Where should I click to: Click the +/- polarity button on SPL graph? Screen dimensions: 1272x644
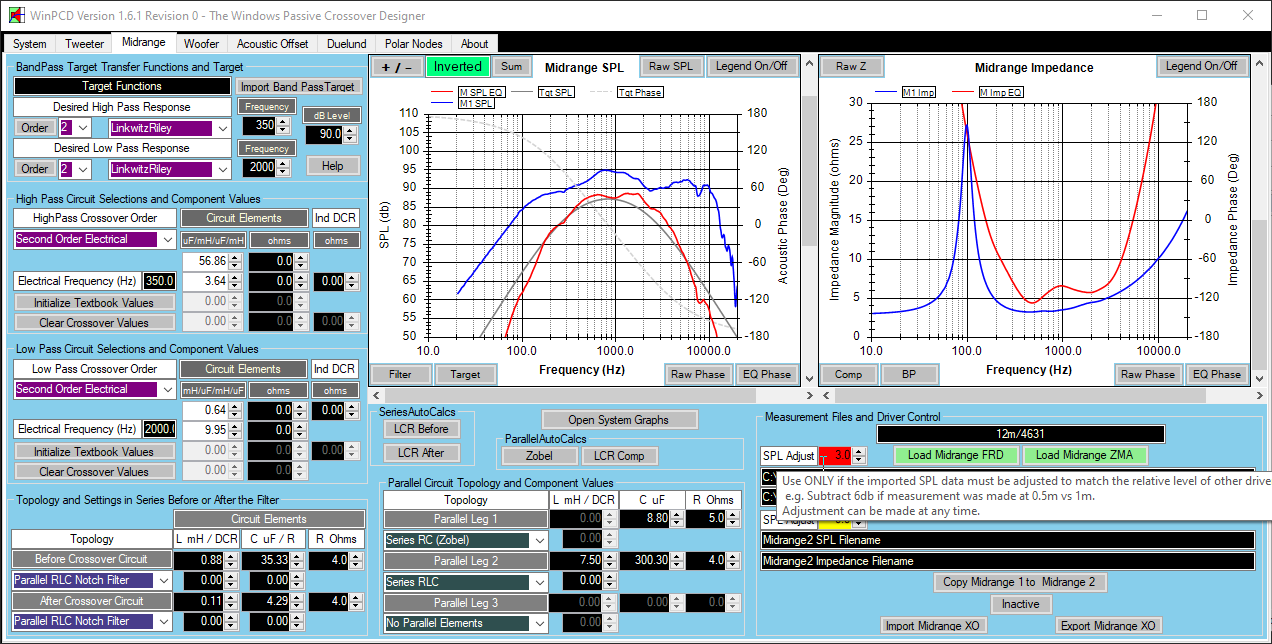click(396, 67)
